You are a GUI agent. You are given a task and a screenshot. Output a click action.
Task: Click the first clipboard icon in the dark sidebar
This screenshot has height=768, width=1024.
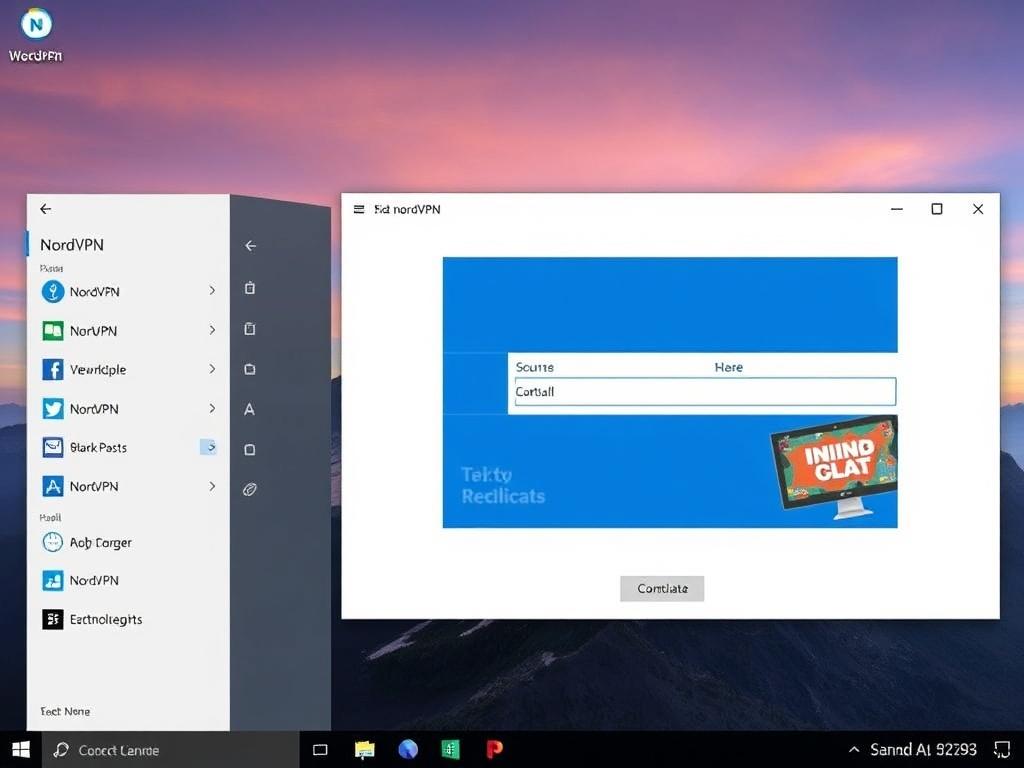pos(249,288)
